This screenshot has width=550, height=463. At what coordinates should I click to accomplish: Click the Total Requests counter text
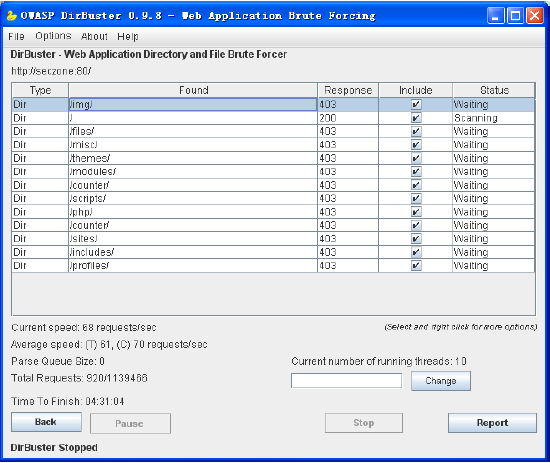click(x=79, y=378)
